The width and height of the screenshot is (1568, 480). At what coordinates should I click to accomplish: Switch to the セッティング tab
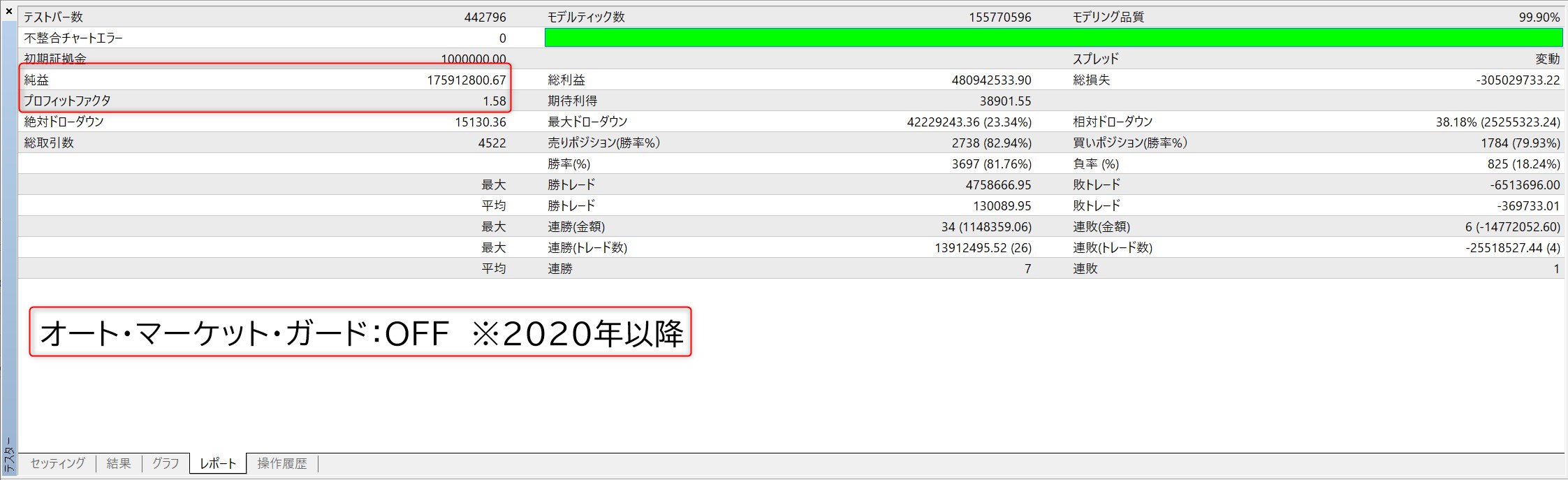[57, 463]
